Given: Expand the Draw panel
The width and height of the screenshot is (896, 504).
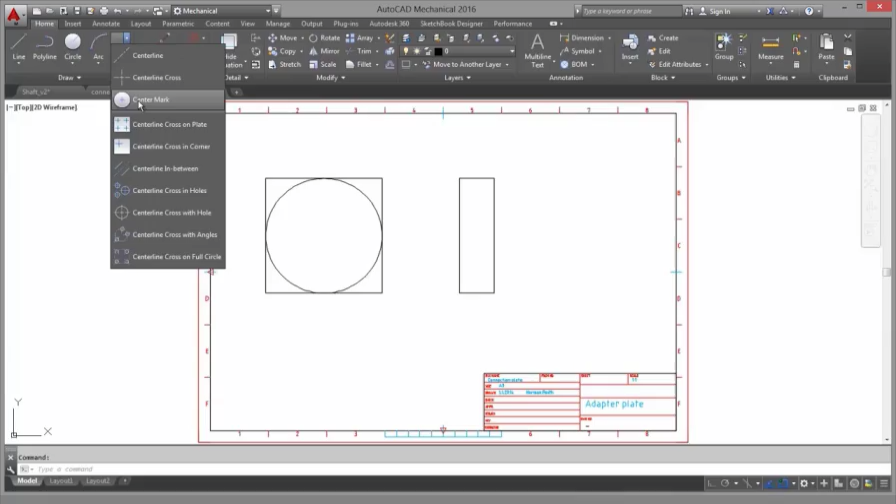Looking at the screenshot, I should 70,77.
